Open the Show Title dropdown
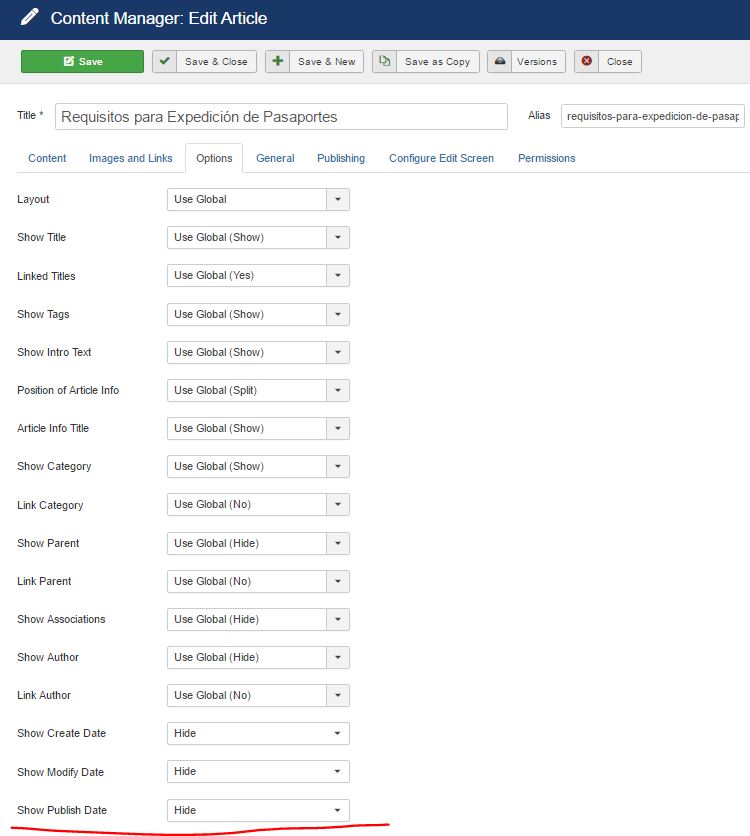This screenshot has width=750, height=836. click(x=258, y=237)
